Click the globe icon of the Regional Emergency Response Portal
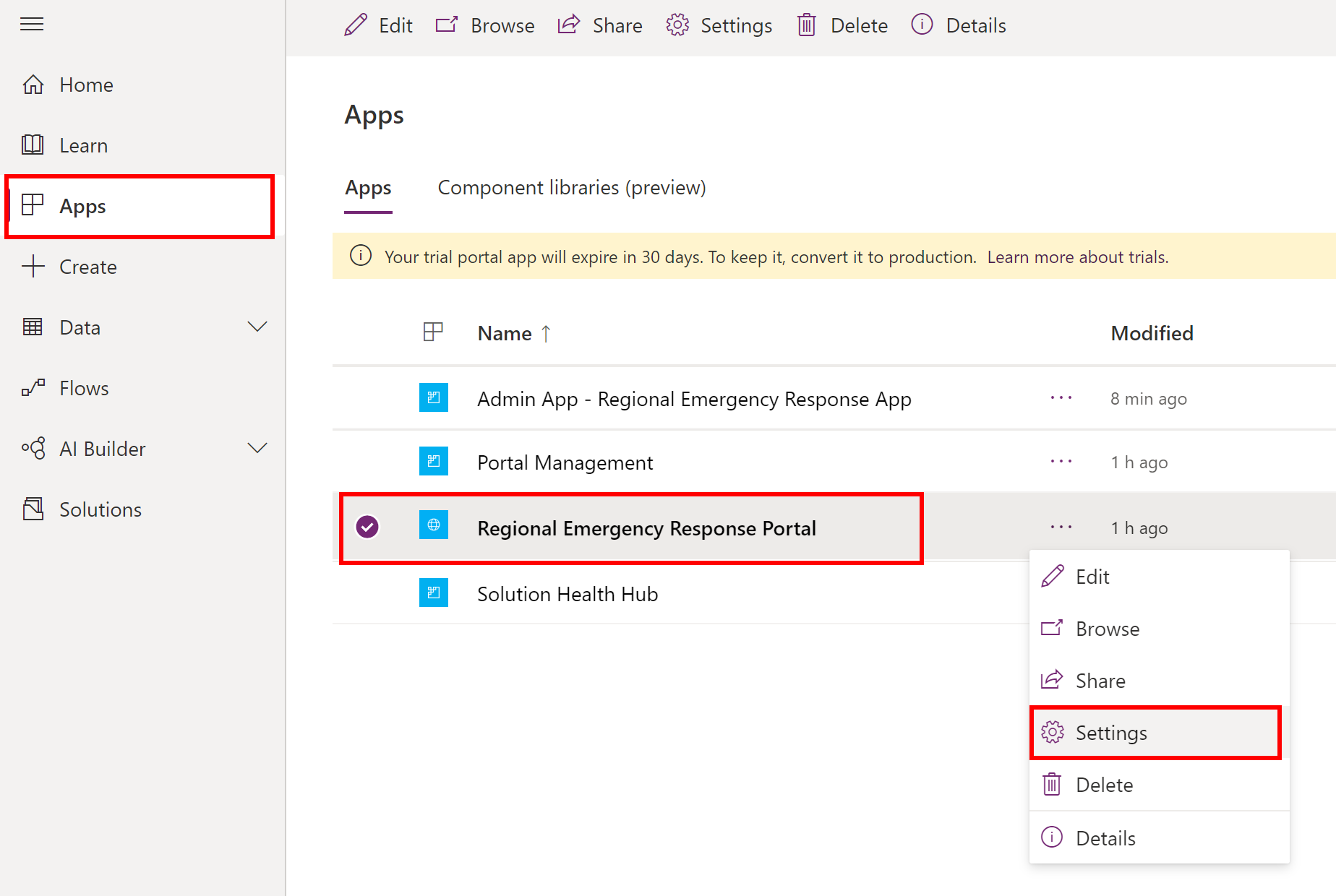 click(434, 525)
